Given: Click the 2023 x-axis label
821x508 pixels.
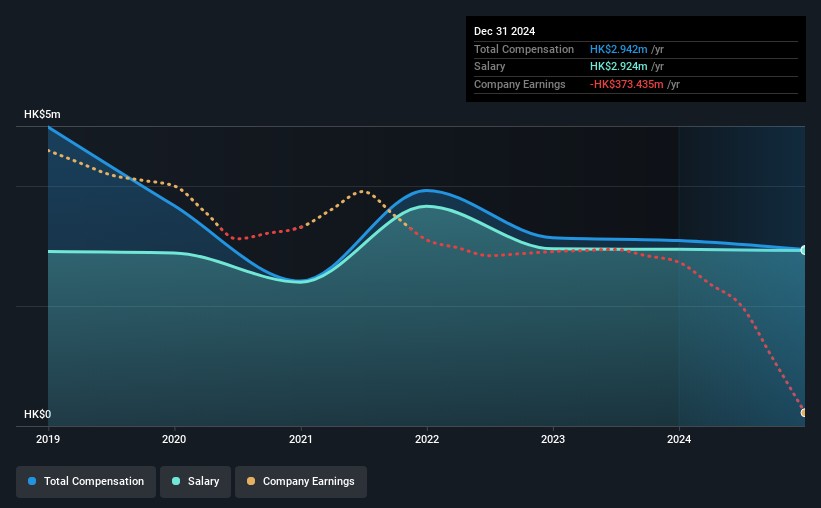Looking at the screenshot, I should coord(553,439).
